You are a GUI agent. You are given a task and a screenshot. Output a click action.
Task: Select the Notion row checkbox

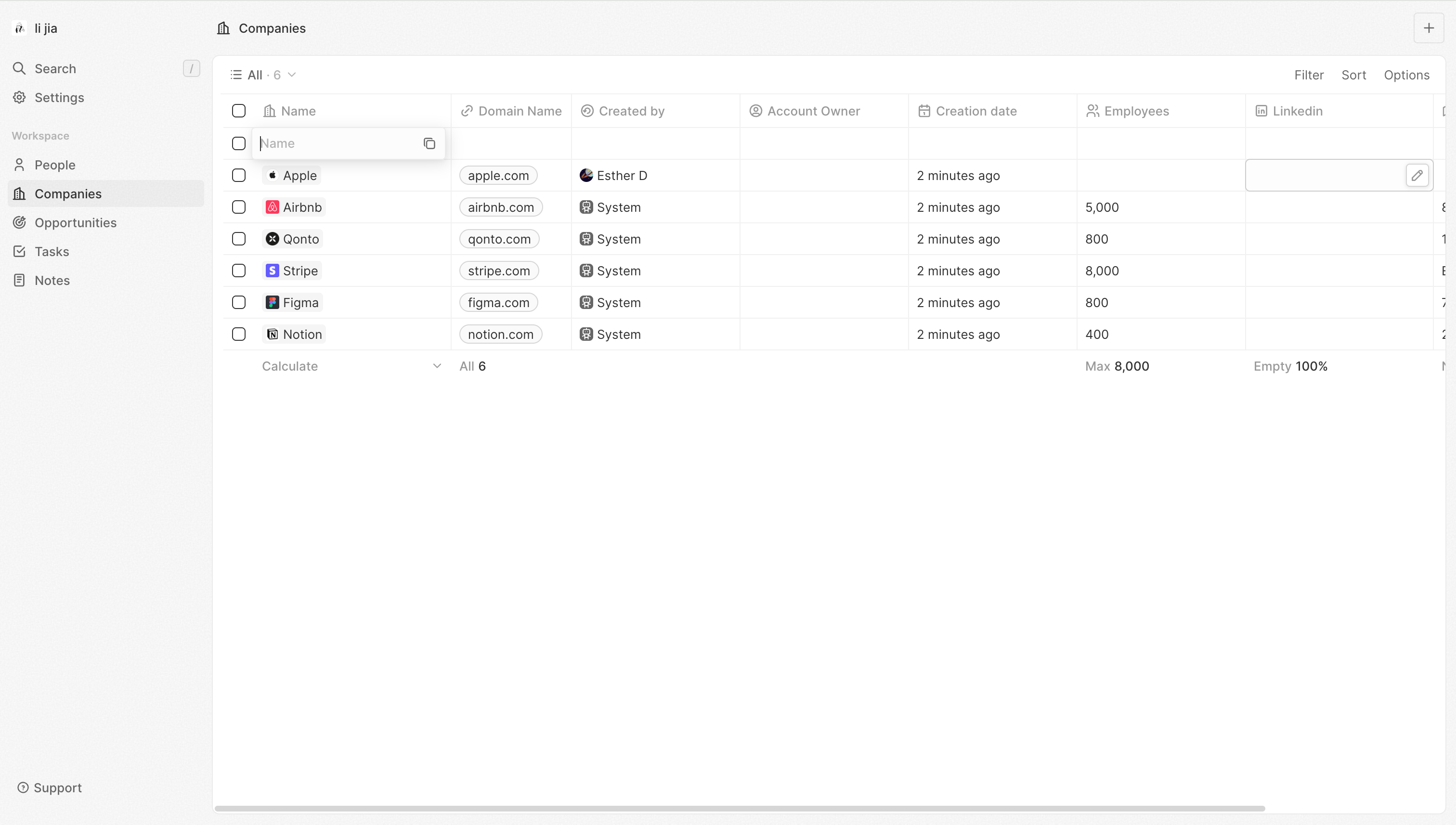[239, 335]
